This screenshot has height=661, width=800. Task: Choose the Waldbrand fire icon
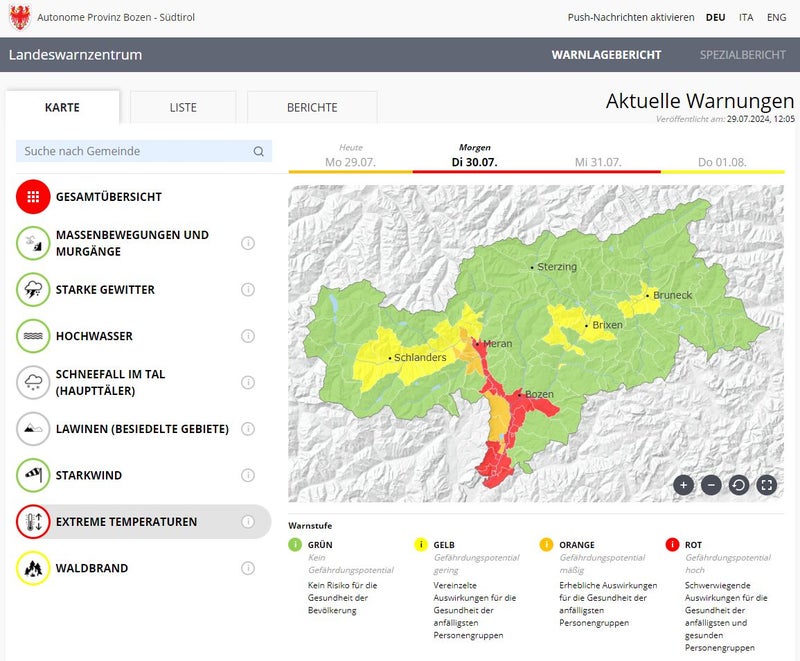click(x=33, y=568)
